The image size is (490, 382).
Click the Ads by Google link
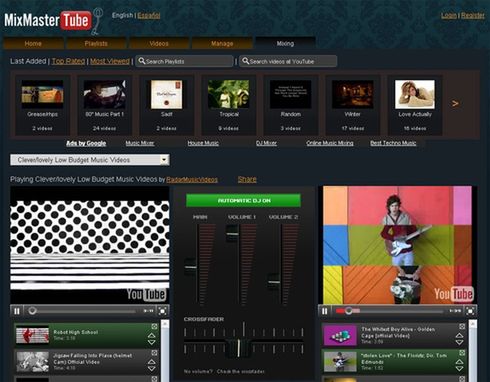86,143
